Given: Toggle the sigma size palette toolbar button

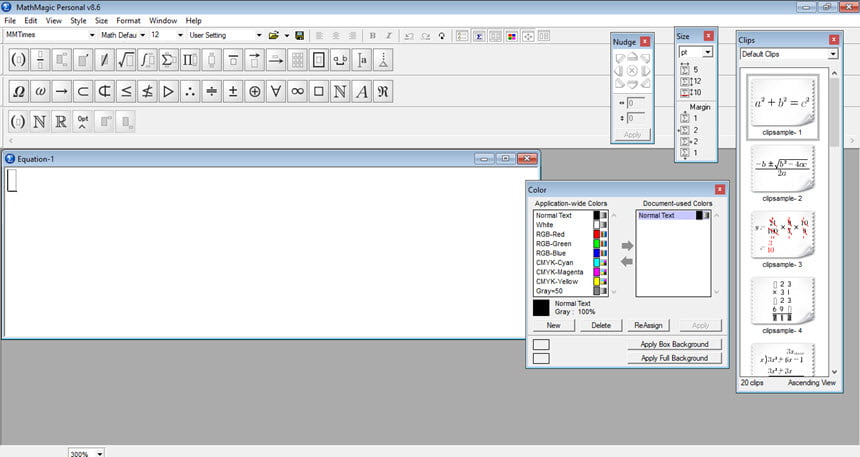Looking at the screenshot, I should (x=478, y=36).
